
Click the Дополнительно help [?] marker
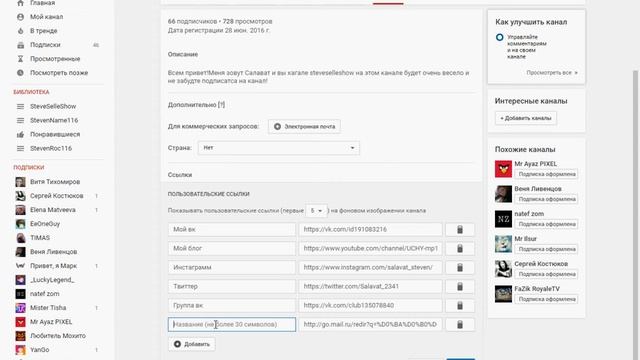[221, 105]
